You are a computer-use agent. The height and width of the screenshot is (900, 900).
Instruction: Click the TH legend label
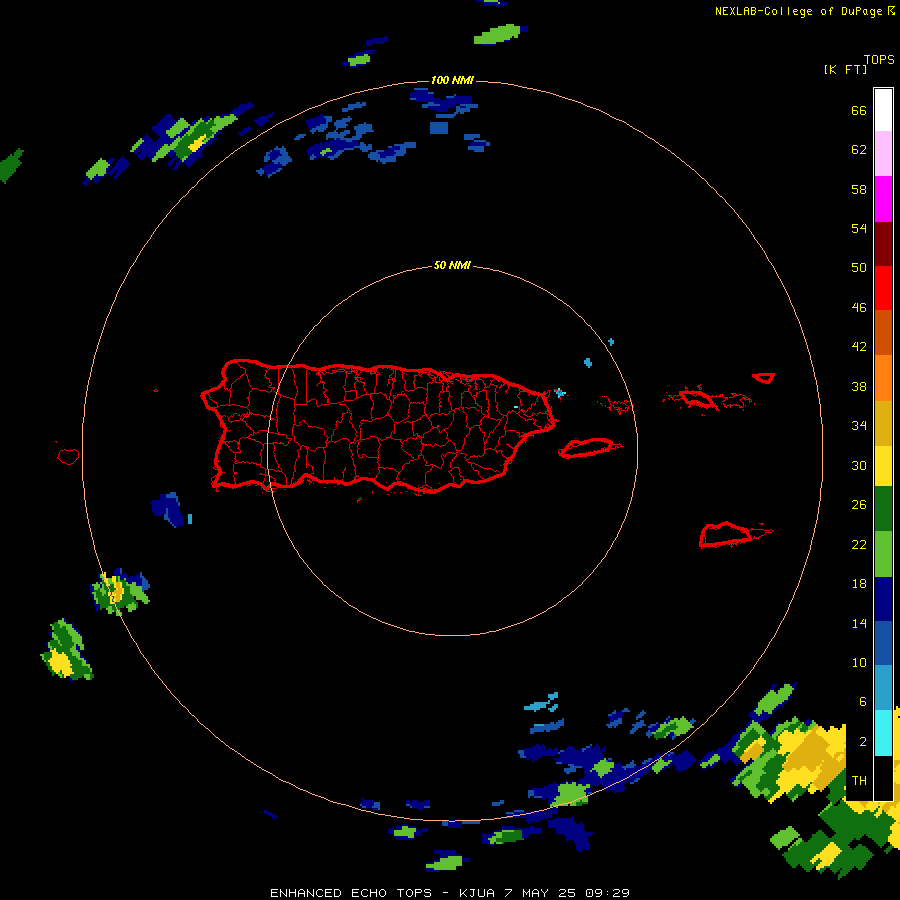click(859, 781)
